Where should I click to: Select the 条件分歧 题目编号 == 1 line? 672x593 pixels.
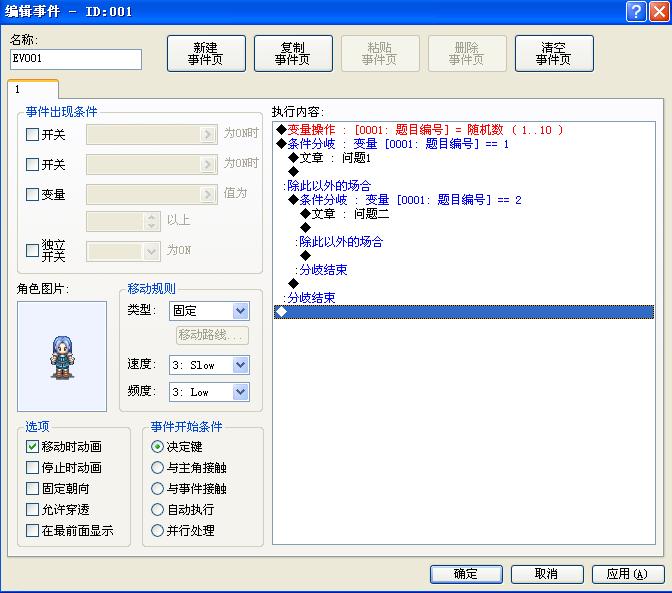coord(393,144)
